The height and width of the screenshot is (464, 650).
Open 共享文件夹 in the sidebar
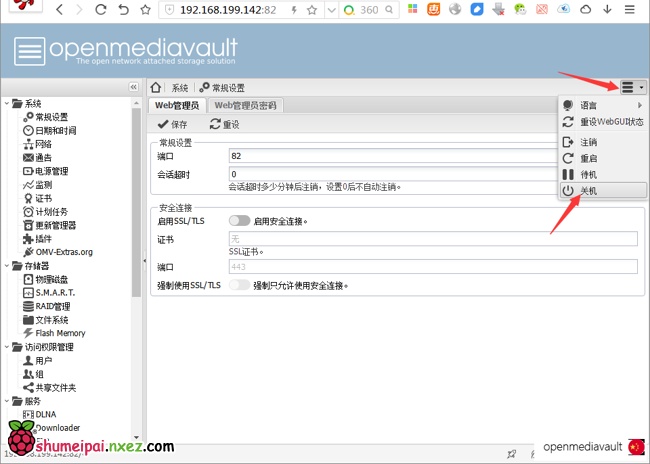coord(55,387)
